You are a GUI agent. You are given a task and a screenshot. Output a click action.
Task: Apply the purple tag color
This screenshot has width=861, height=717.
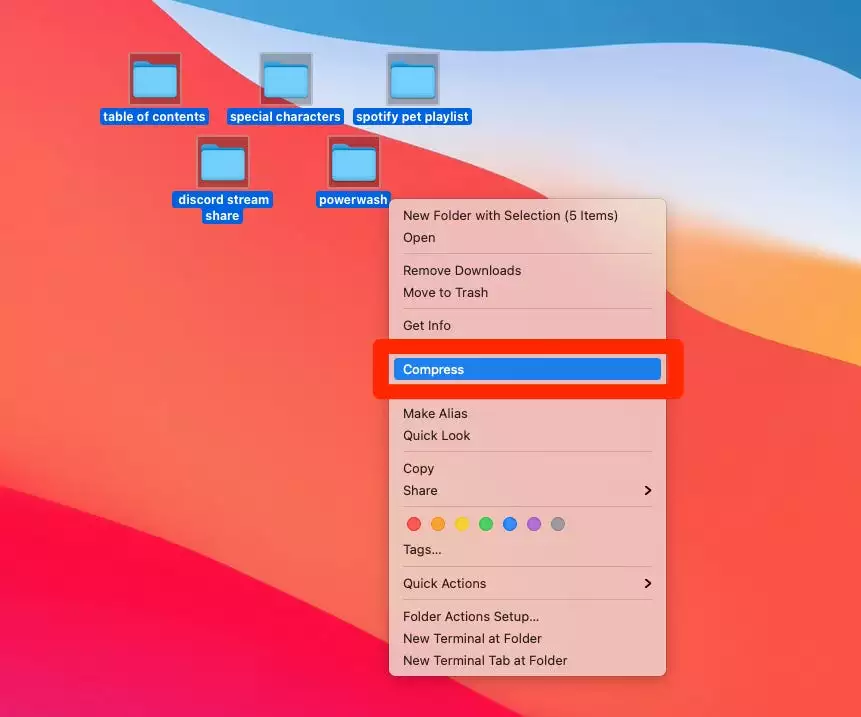[534, 524]
